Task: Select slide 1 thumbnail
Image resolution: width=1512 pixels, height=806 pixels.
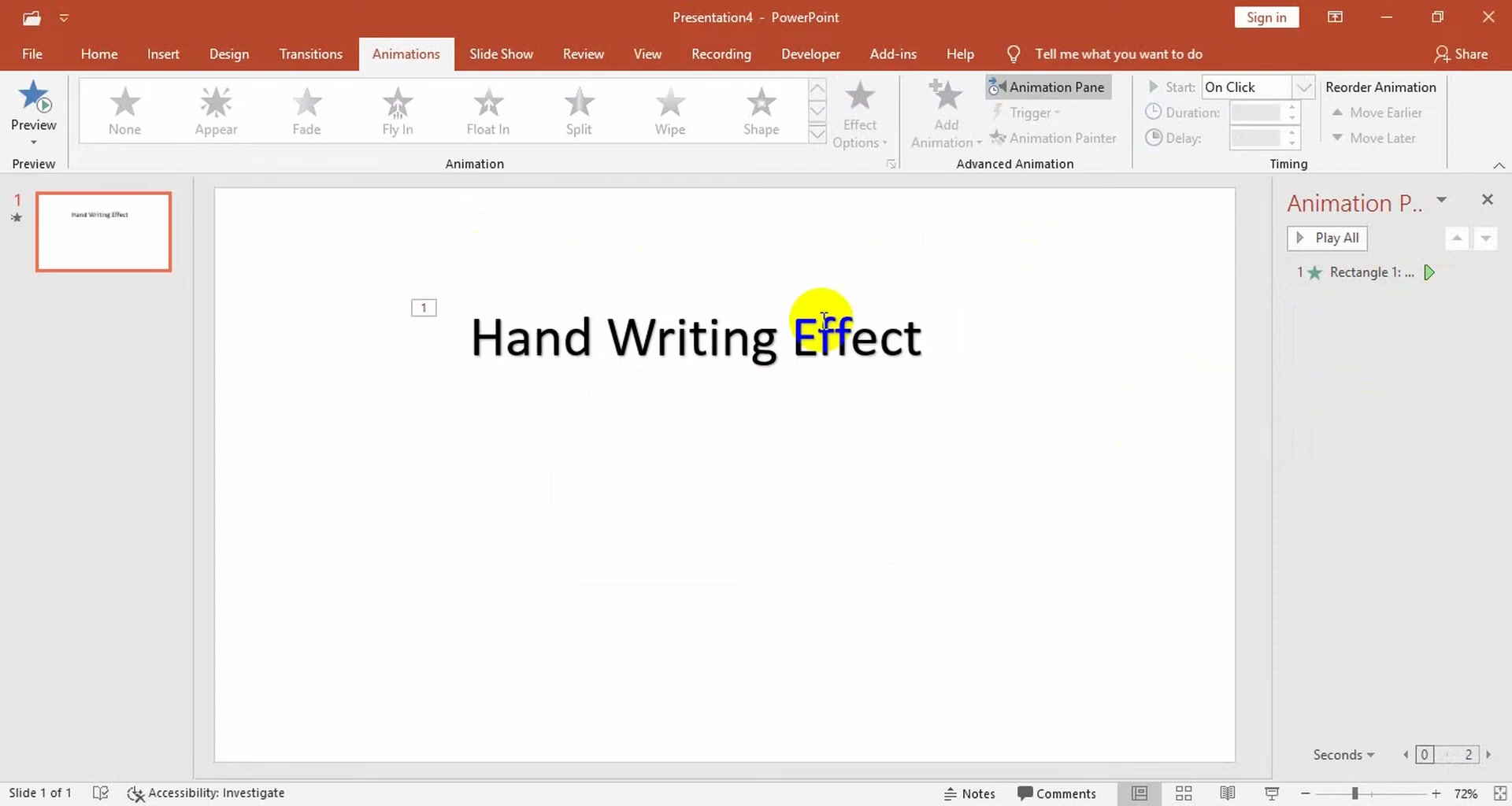Action: (103, 231)
